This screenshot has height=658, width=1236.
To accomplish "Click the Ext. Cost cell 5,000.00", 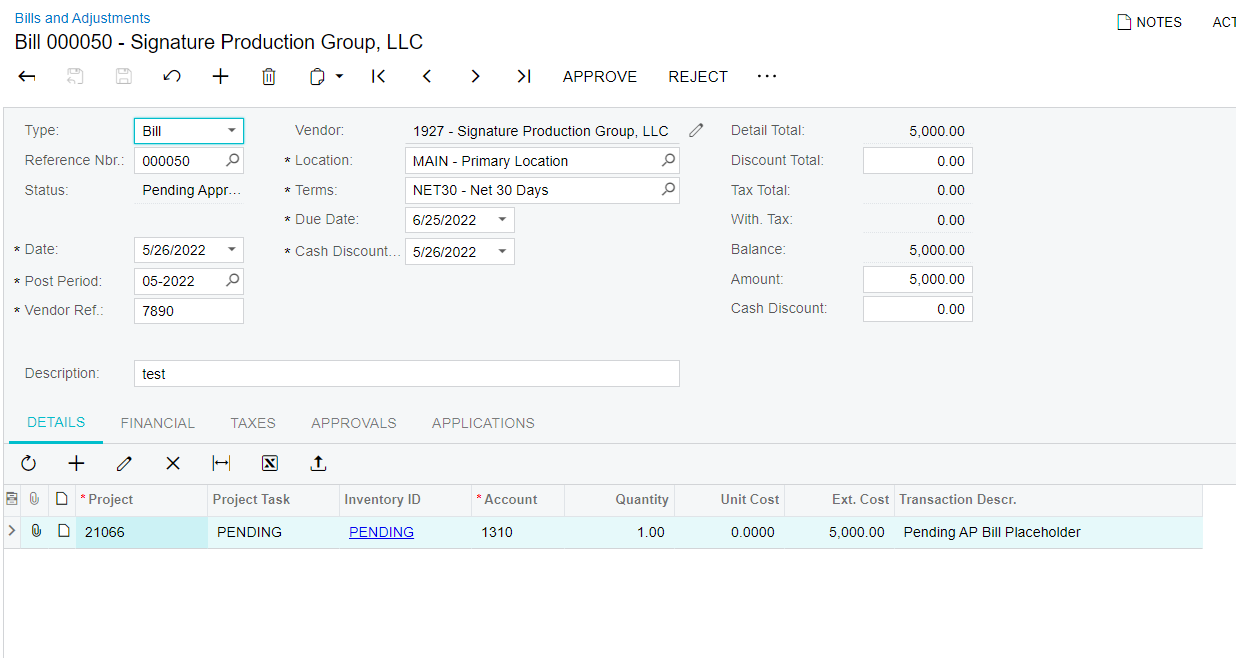I will point(839,532).
